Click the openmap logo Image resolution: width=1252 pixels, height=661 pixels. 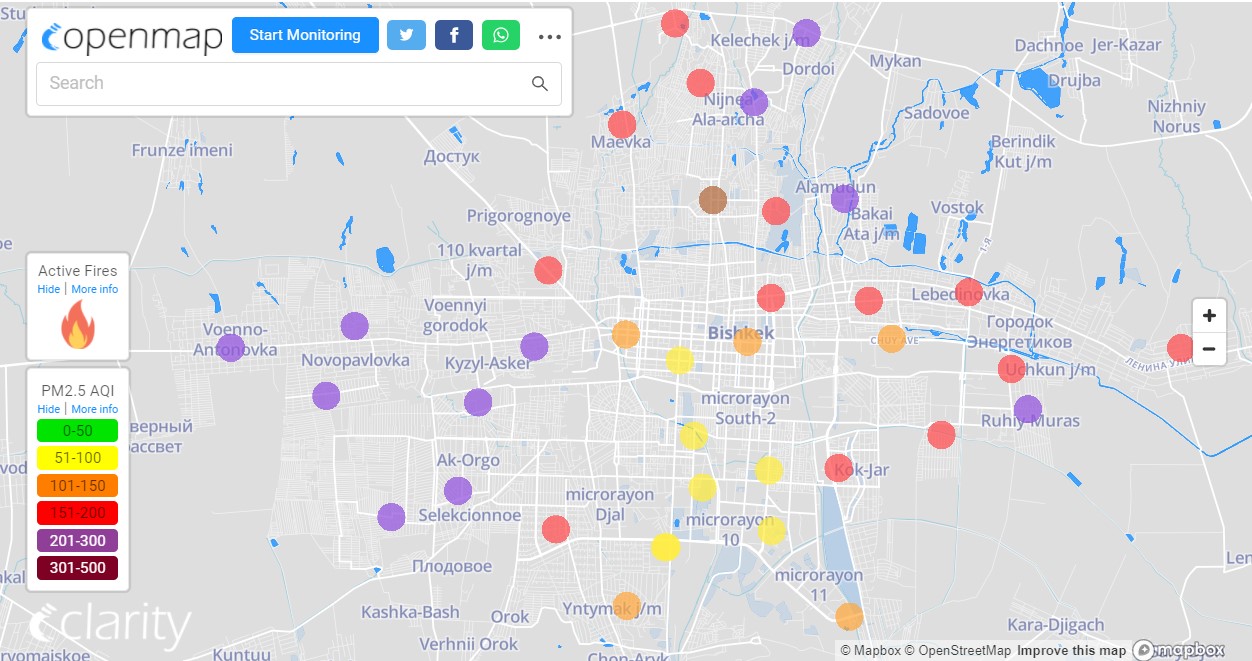(131, 36)
